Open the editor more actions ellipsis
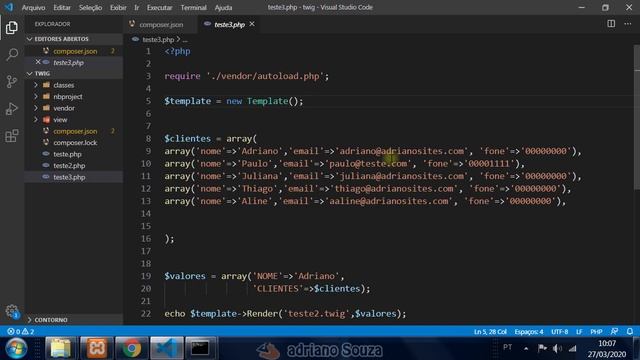The height and width of the screenshot is (360, 640). (x=628, y=24)
